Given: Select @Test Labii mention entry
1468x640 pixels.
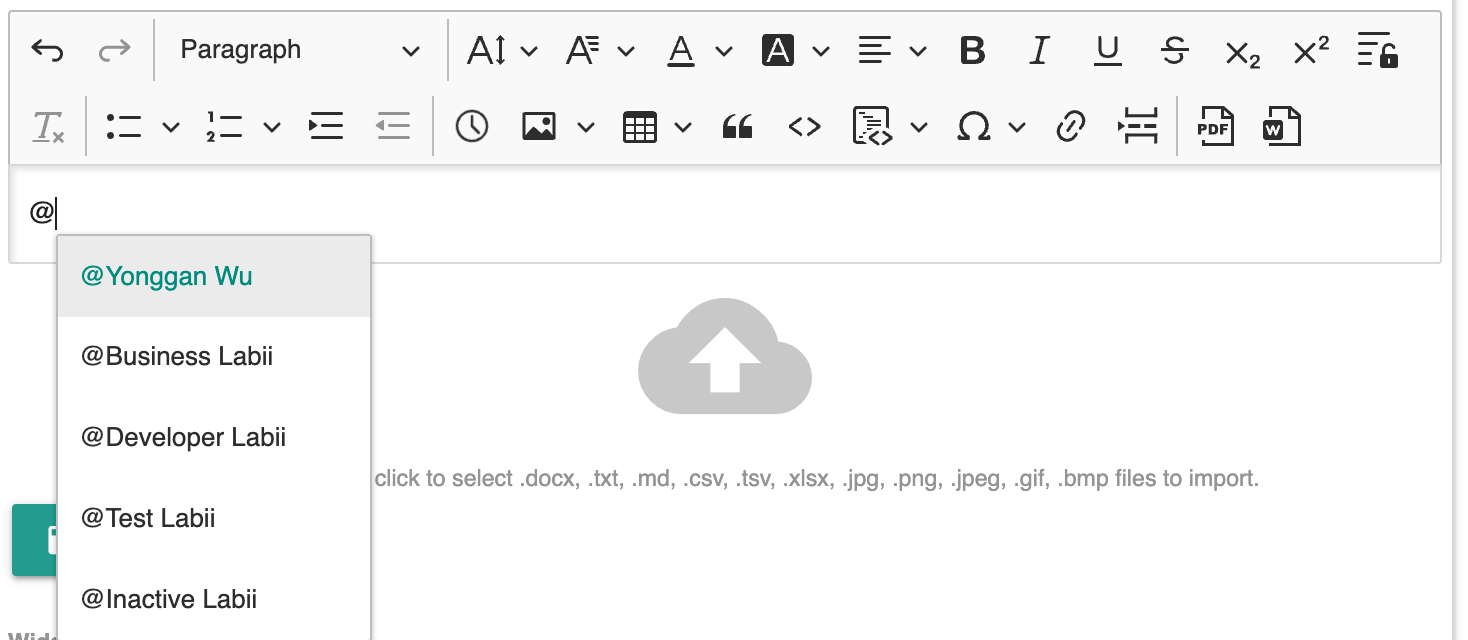Looking at the screenshot, I should (x=214, y=519).
